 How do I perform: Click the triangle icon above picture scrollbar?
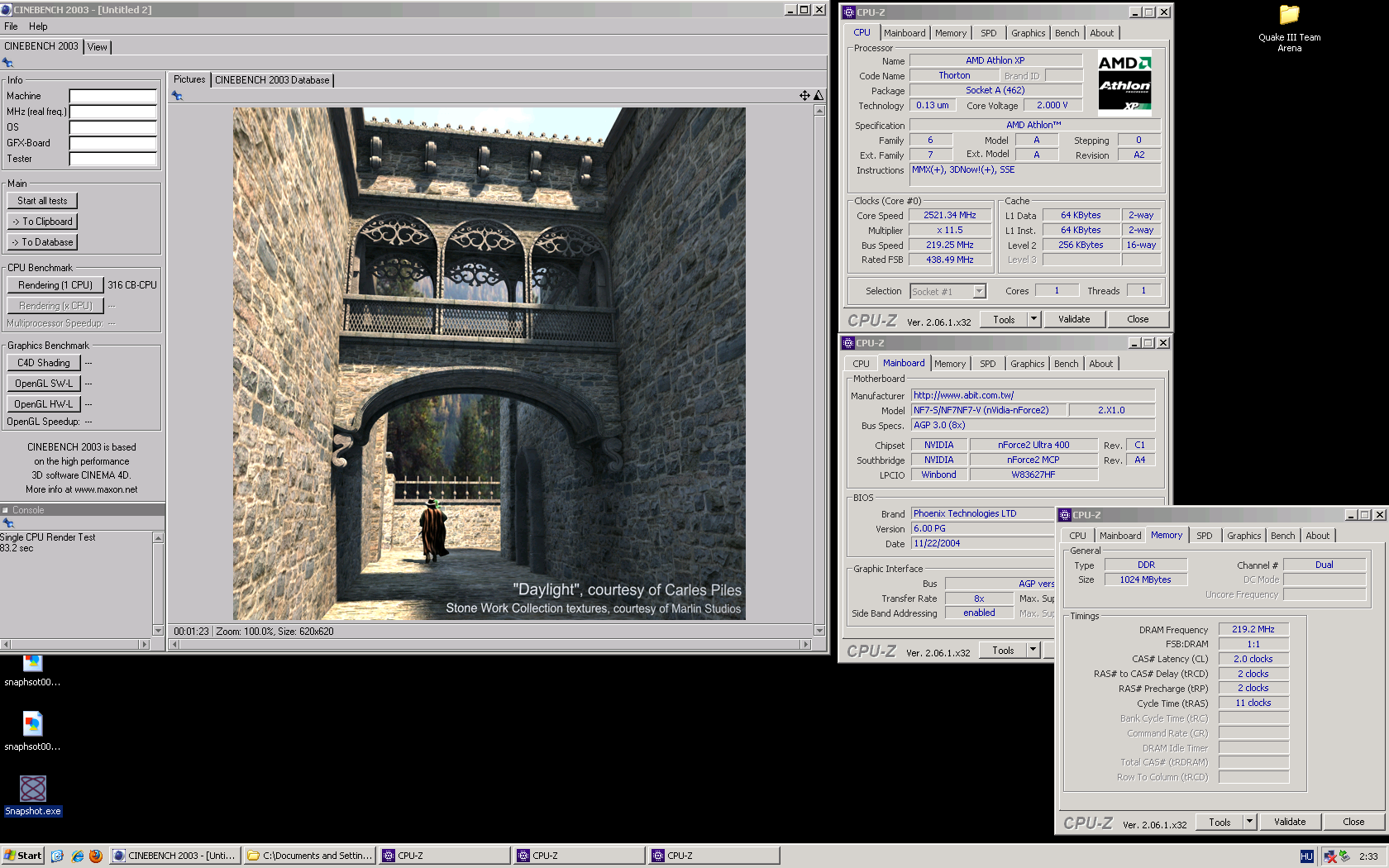[819, 96]
